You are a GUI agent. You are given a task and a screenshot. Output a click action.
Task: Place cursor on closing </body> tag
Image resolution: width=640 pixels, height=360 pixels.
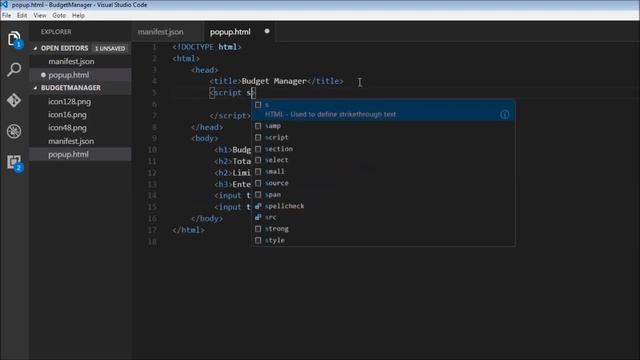click(207, 218)
